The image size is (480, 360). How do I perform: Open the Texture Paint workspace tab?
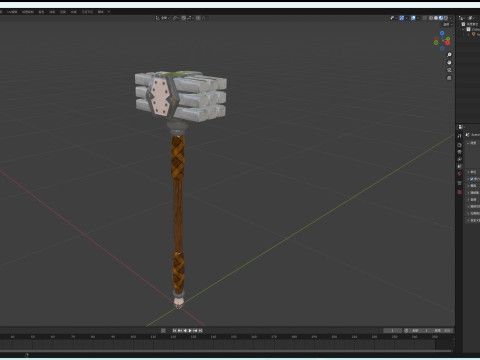(28, 12)
